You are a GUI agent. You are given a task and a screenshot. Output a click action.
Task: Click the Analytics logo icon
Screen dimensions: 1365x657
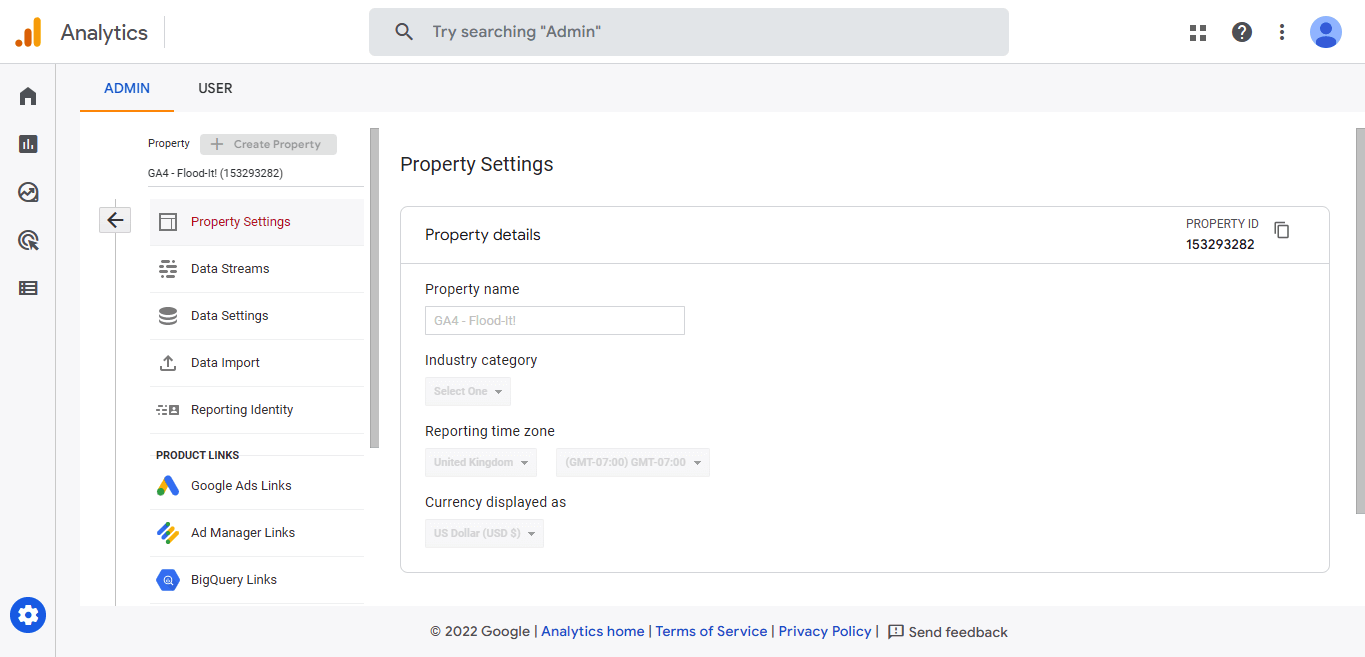click(28, 32)
